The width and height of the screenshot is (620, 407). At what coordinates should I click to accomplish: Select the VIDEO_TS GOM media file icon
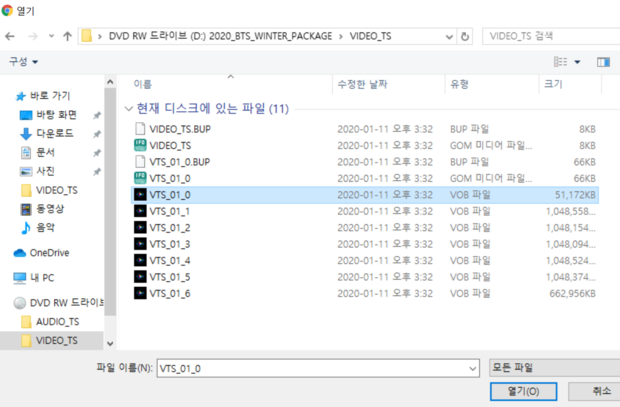(140, 146)
